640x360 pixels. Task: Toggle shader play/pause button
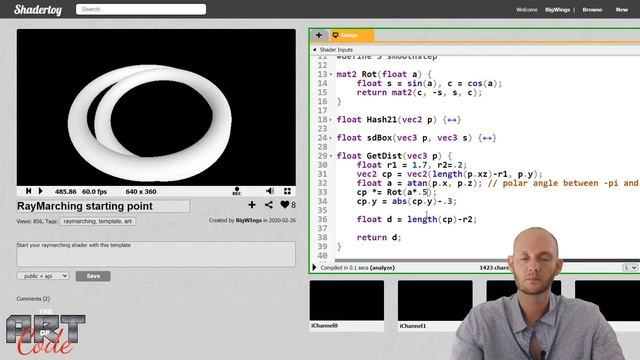point(40,191)
